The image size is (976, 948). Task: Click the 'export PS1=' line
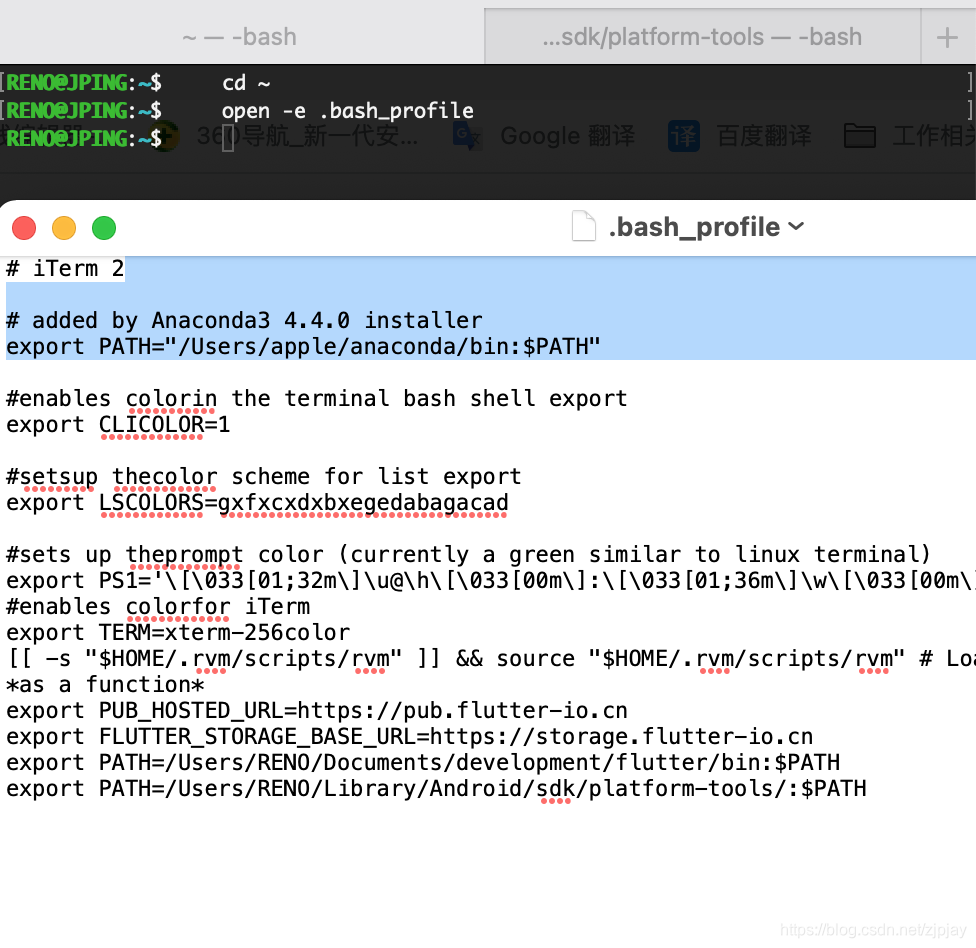(490, 581)
